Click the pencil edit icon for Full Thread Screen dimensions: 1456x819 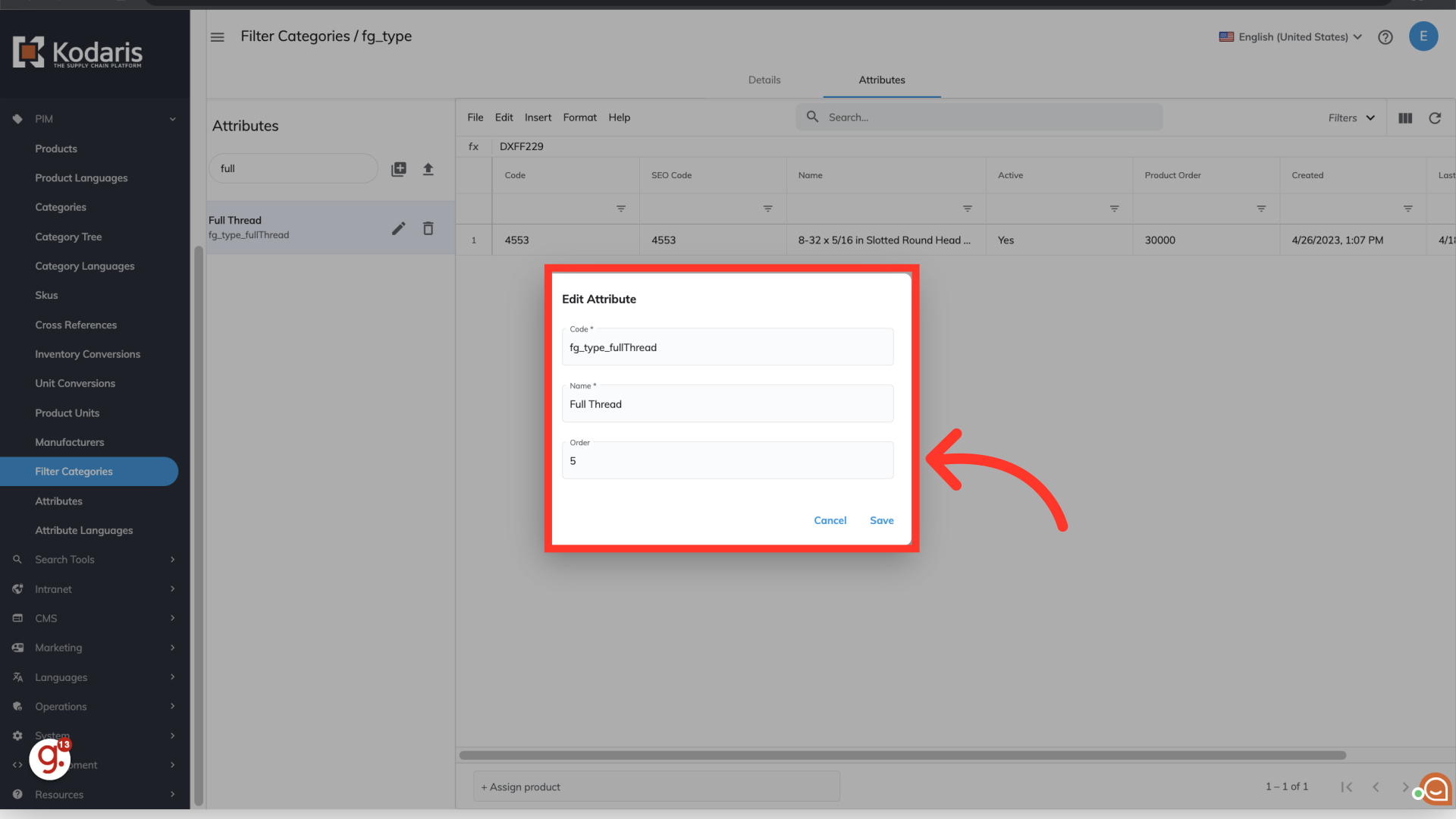coord(398,228)
